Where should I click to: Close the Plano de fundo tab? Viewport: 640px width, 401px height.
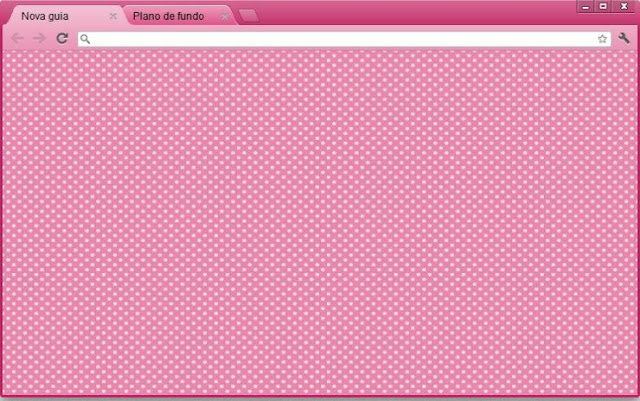point(224,16)
